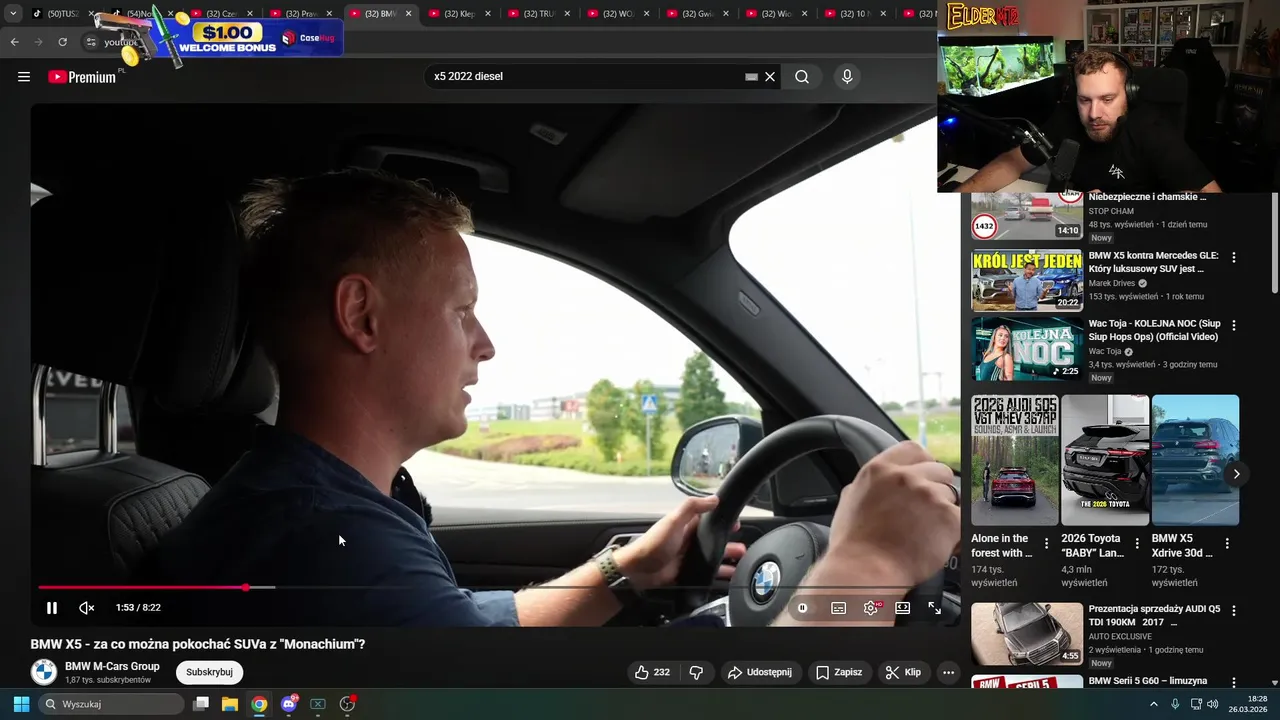Open the YouTube hamburger guide menu
This screenshot has width=1280, height=720.
click(x=24, y=77)
